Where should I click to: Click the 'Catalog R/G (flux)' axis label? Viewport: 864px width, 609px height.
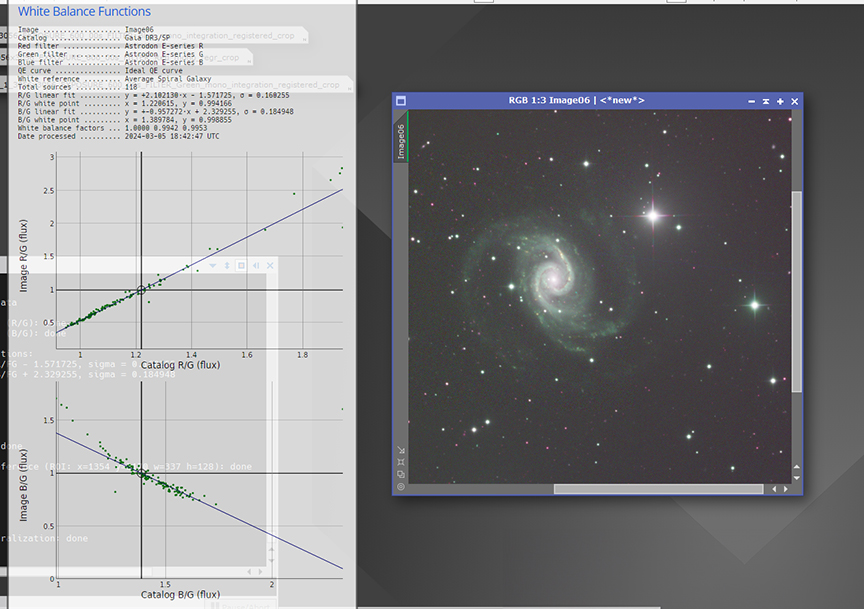point(180,365)
